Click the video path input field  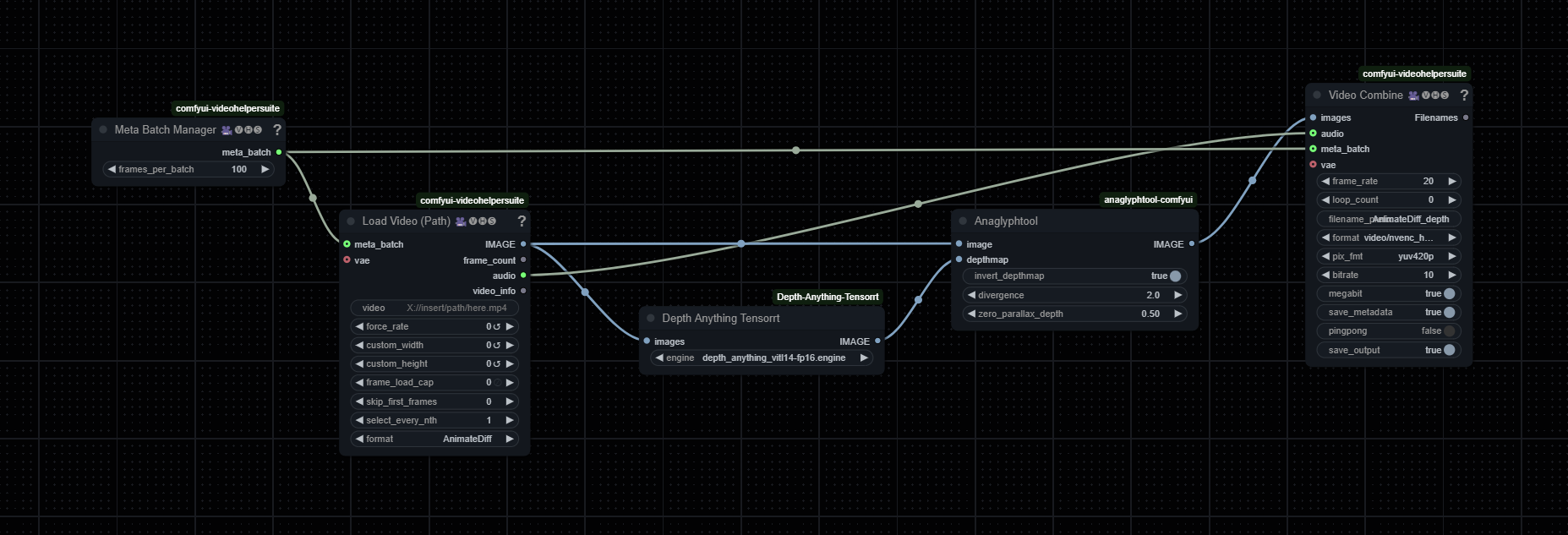[x=434, y=308]
